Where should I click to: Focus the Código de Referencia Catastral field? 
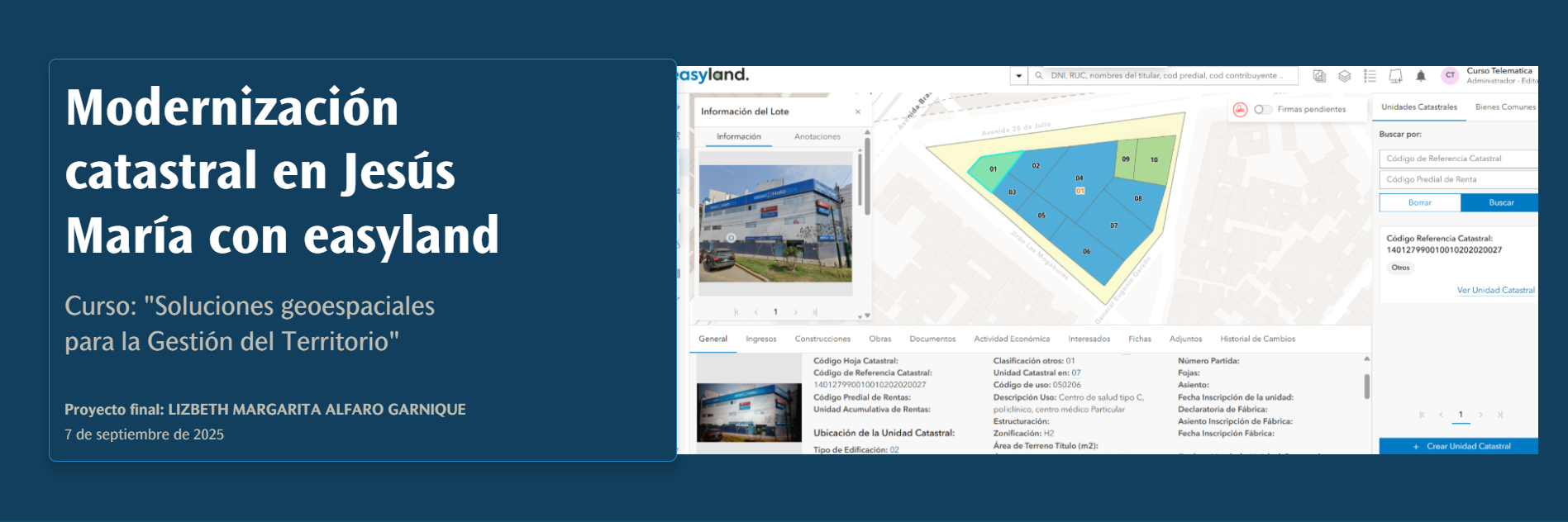tap(1459, 159)
